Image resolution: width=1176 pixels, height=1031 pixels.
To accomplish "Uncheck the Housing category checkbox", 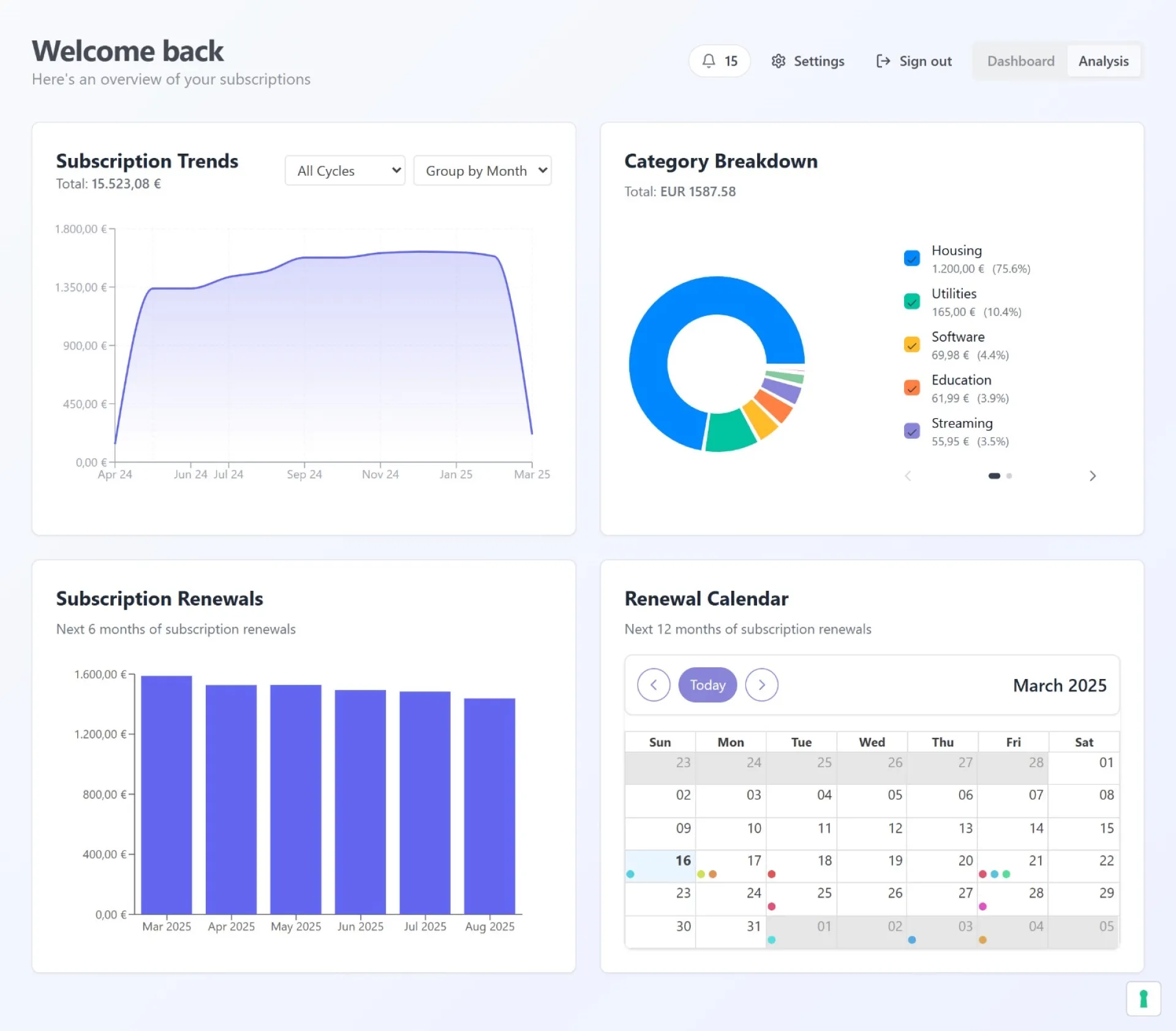I will [x=911, y=258].
